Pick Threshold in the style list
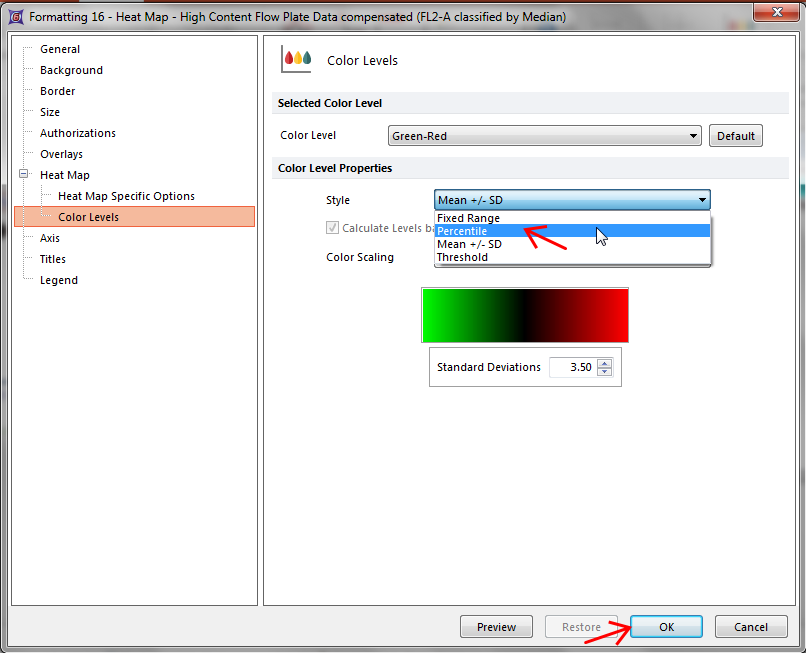Image resolution: width=806 pixels, height=653 pixels. click(462, 257)
